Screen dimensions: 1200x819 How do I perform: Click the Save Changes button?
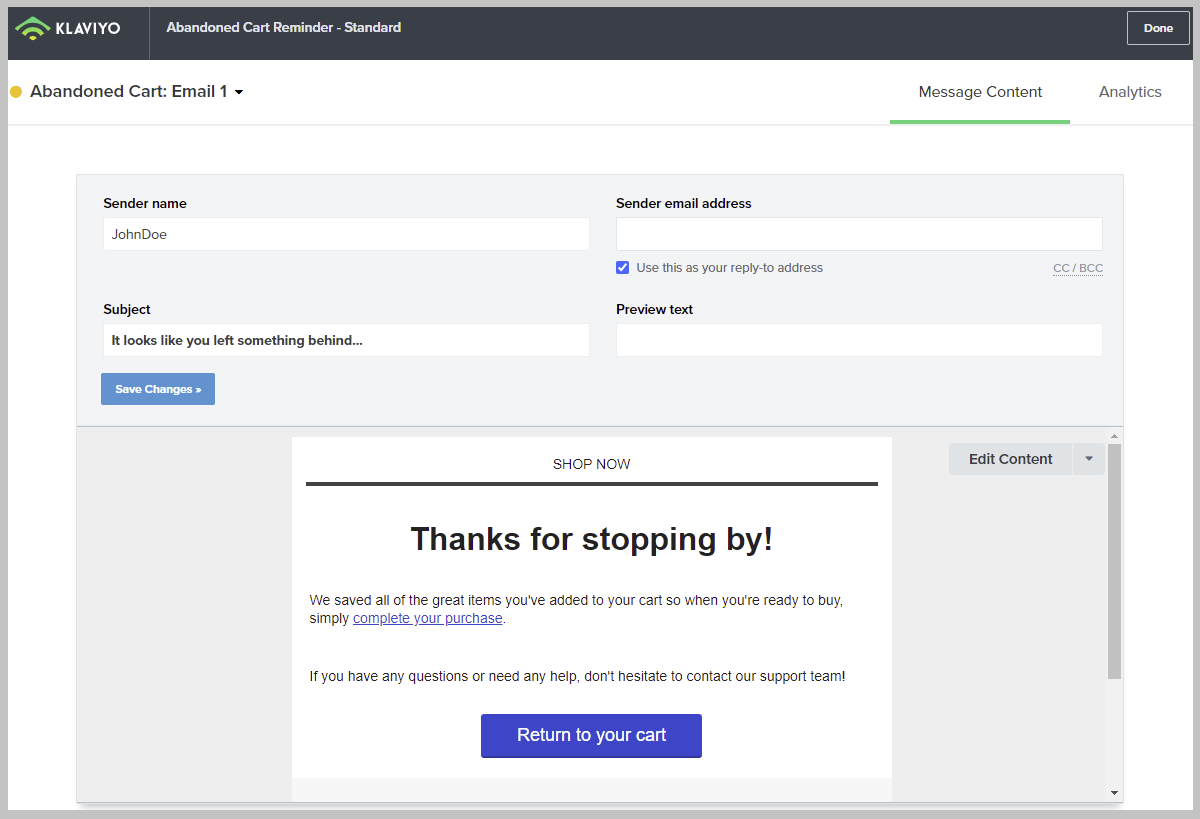158,389
